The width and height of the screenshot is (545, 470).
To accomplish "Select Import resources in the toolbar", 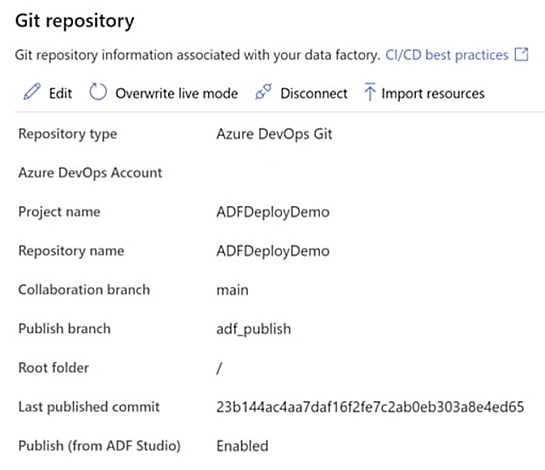I will (x=433, y=93).
